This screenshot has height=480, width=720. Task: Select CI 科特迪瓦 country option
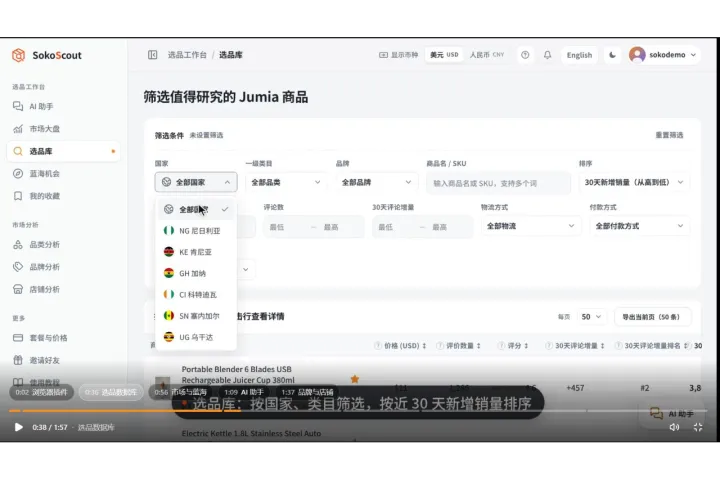click(x=196, y=294)
